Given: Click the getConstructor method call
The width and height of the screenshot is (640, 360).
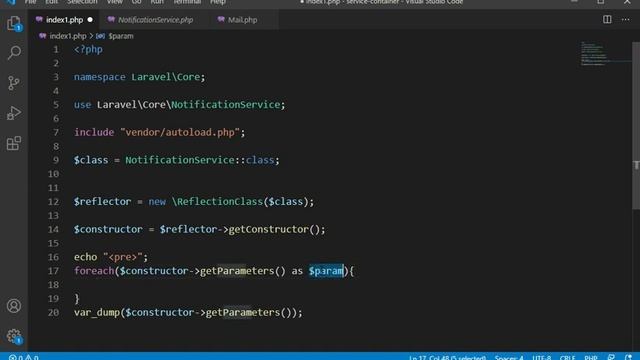Looking at the screenshot, I should click(x=268, y=229).
